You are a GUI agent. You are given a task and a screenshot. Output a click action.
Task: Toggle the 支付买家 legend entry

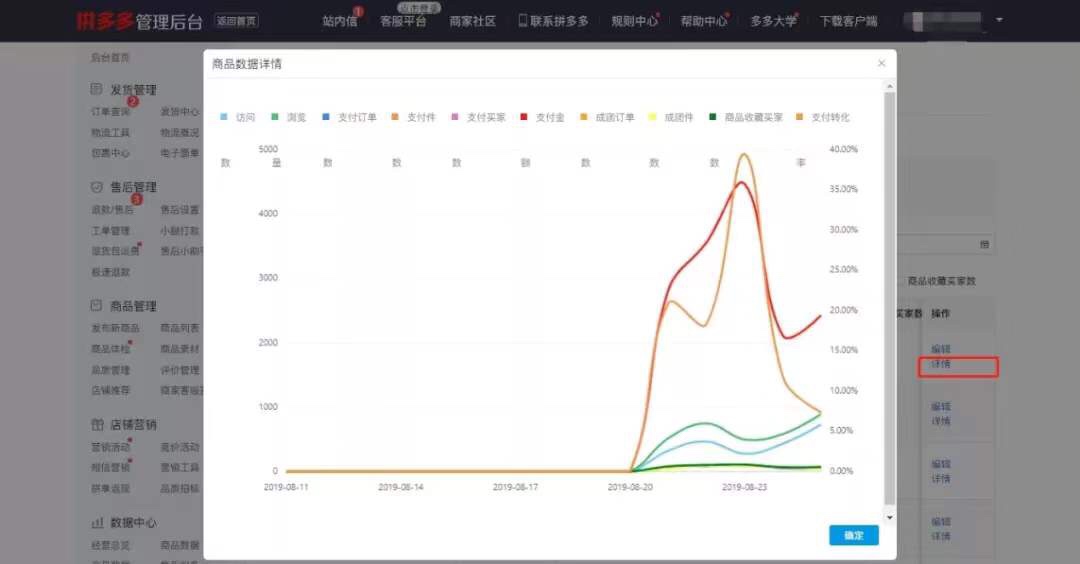[478, 117]
